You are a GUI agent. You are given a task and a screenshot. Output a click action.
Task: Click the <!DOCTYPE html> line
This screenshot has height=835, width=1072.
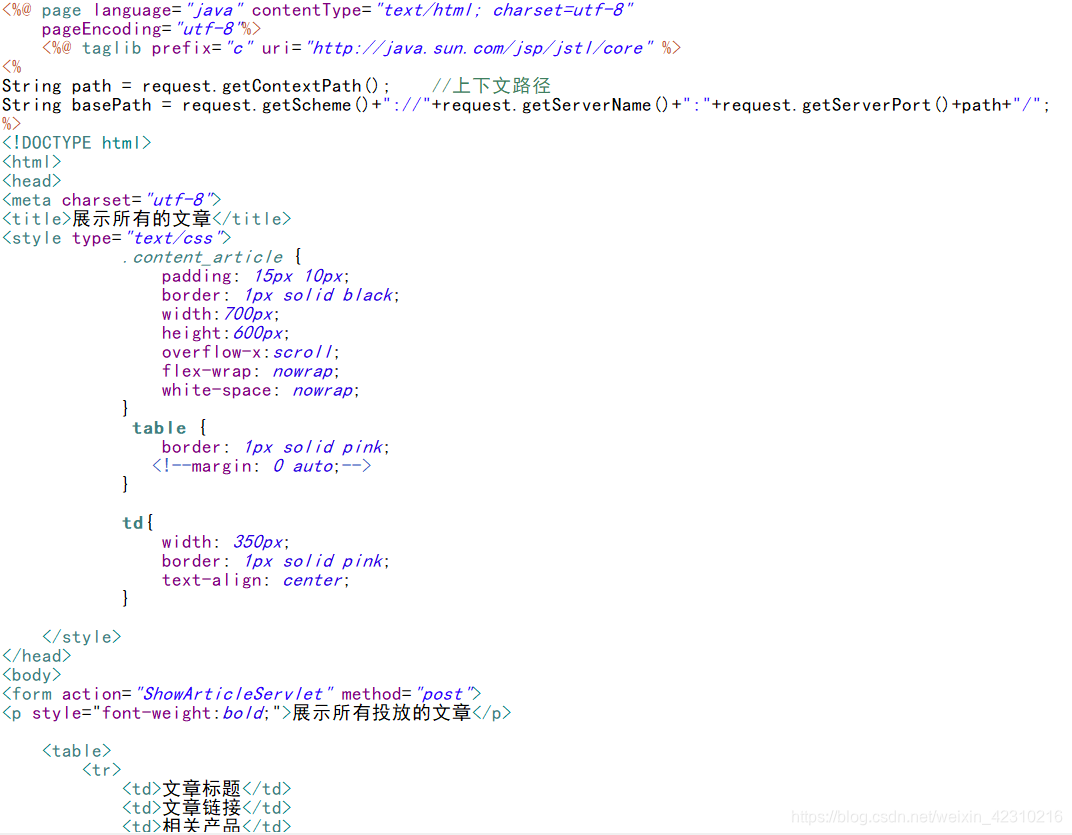[77, 143]
